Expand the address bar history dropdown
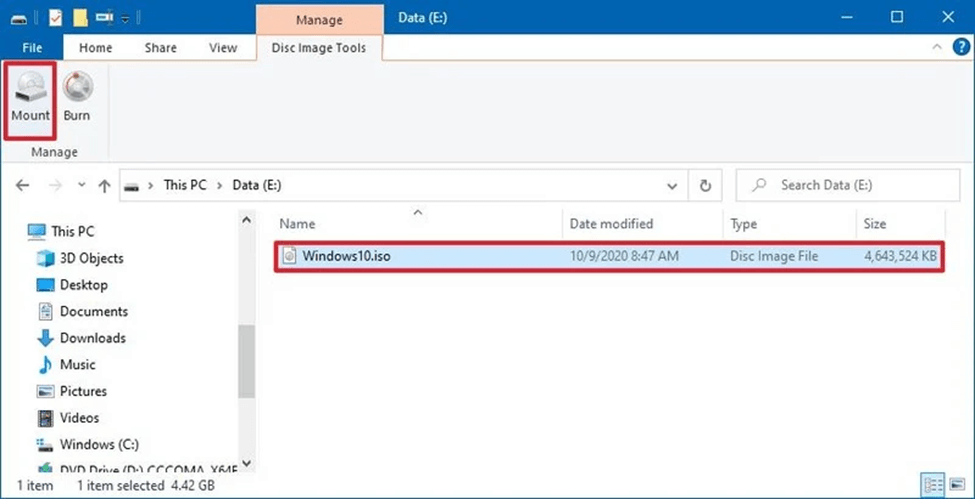 (672, 186)
